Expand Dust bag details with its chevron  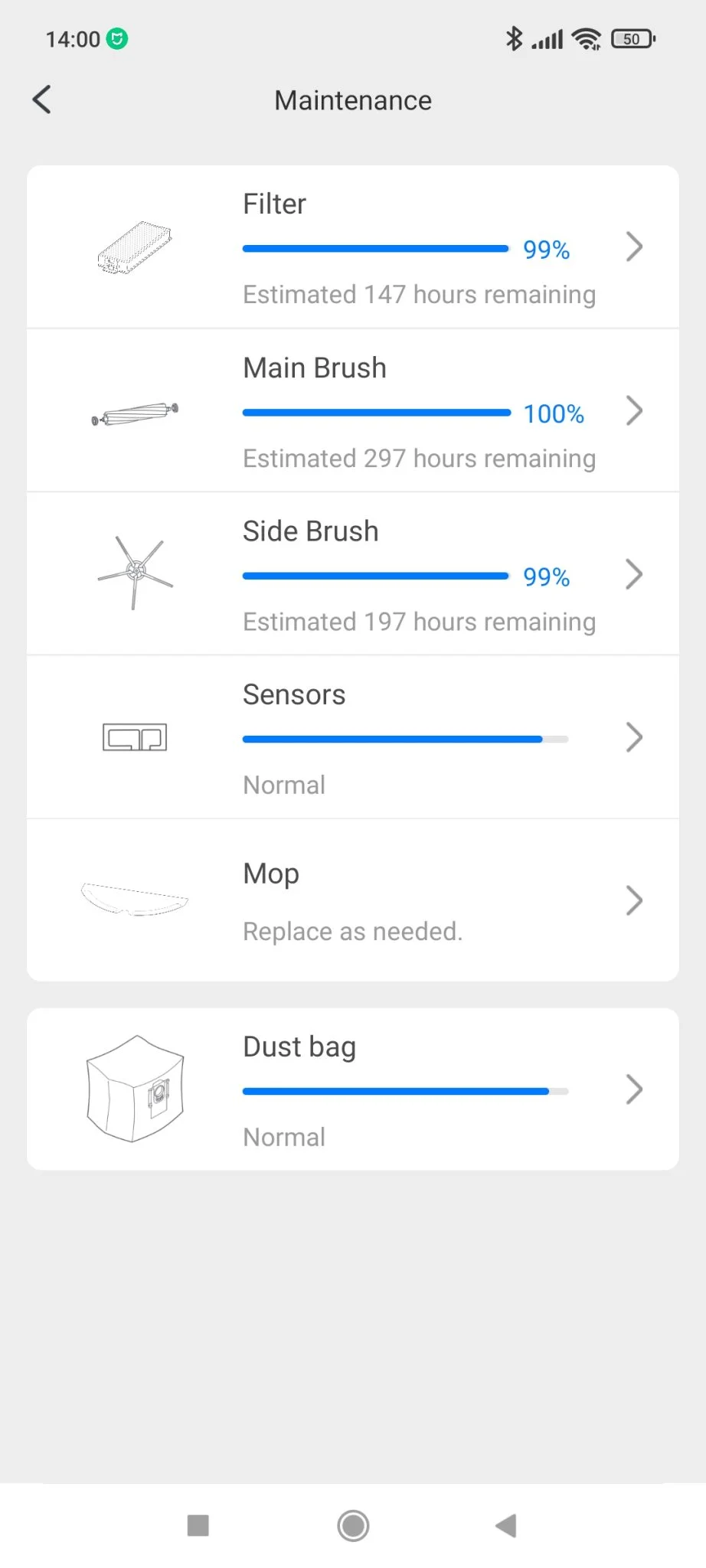coord(634,1089)
